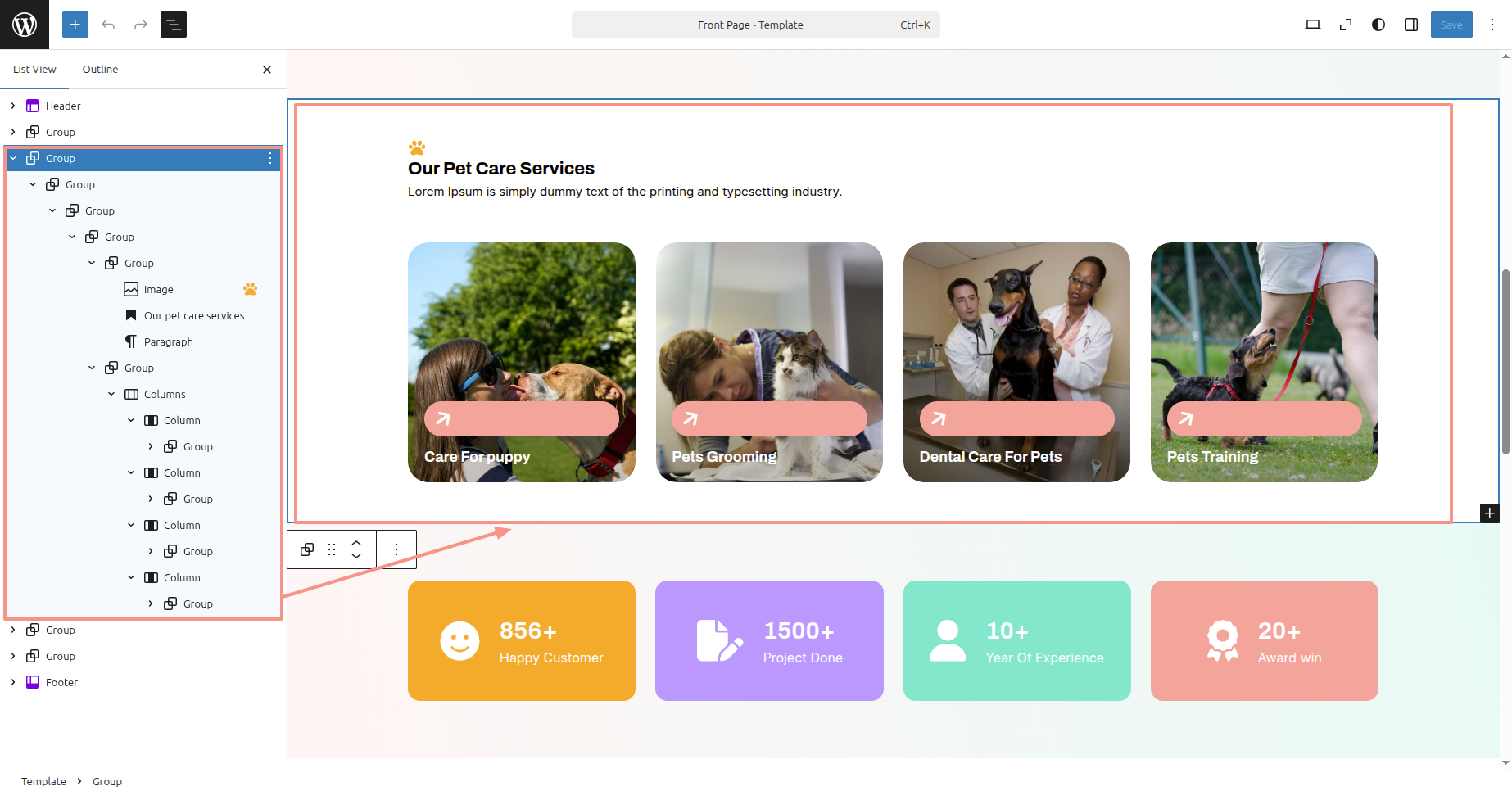Click arrow button on Pets Training card
The image size is (1512, 791).
pyautogui.click(x=1264, y=419)
